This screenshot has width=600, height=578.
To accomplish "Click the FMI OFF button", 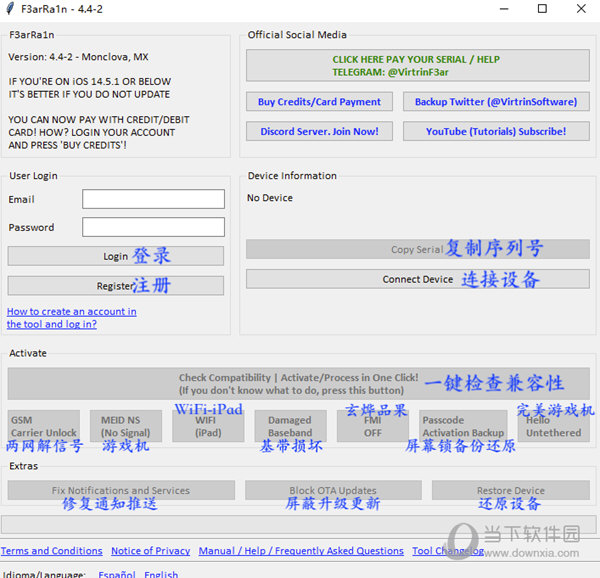I will (x=373, y=426).
